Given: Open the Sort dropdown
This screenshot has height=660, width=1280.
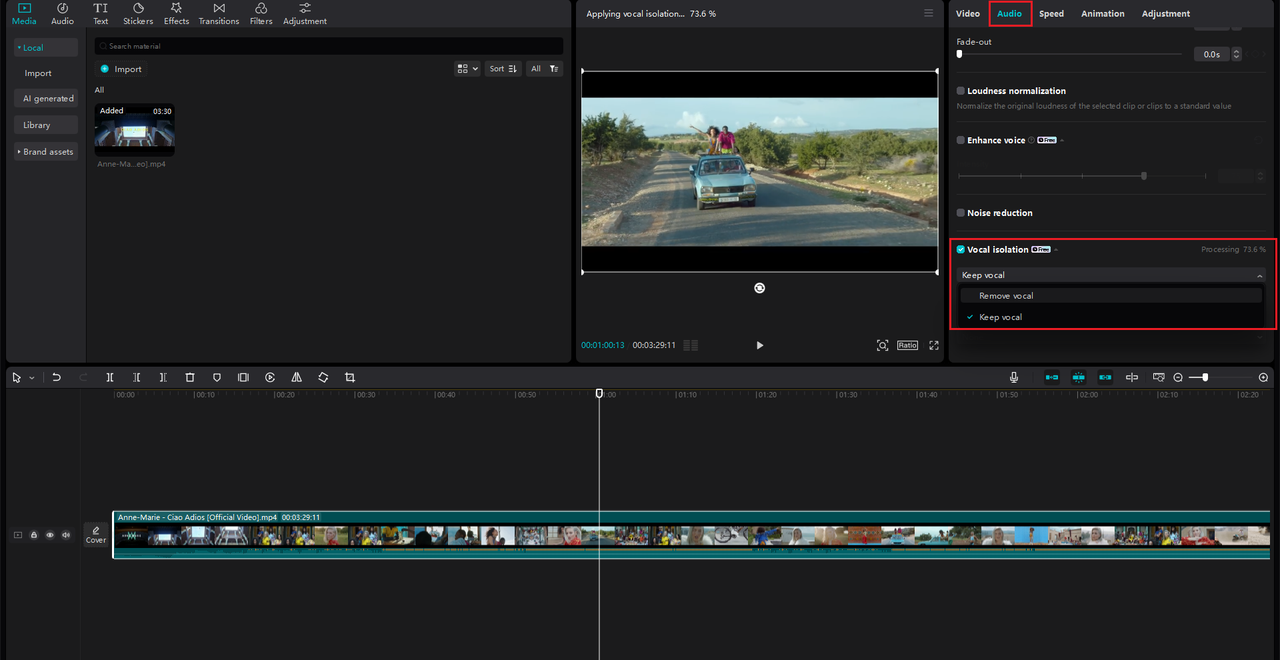Looking at the screenshot, I should pyautogui.click(x=503, y=69).
